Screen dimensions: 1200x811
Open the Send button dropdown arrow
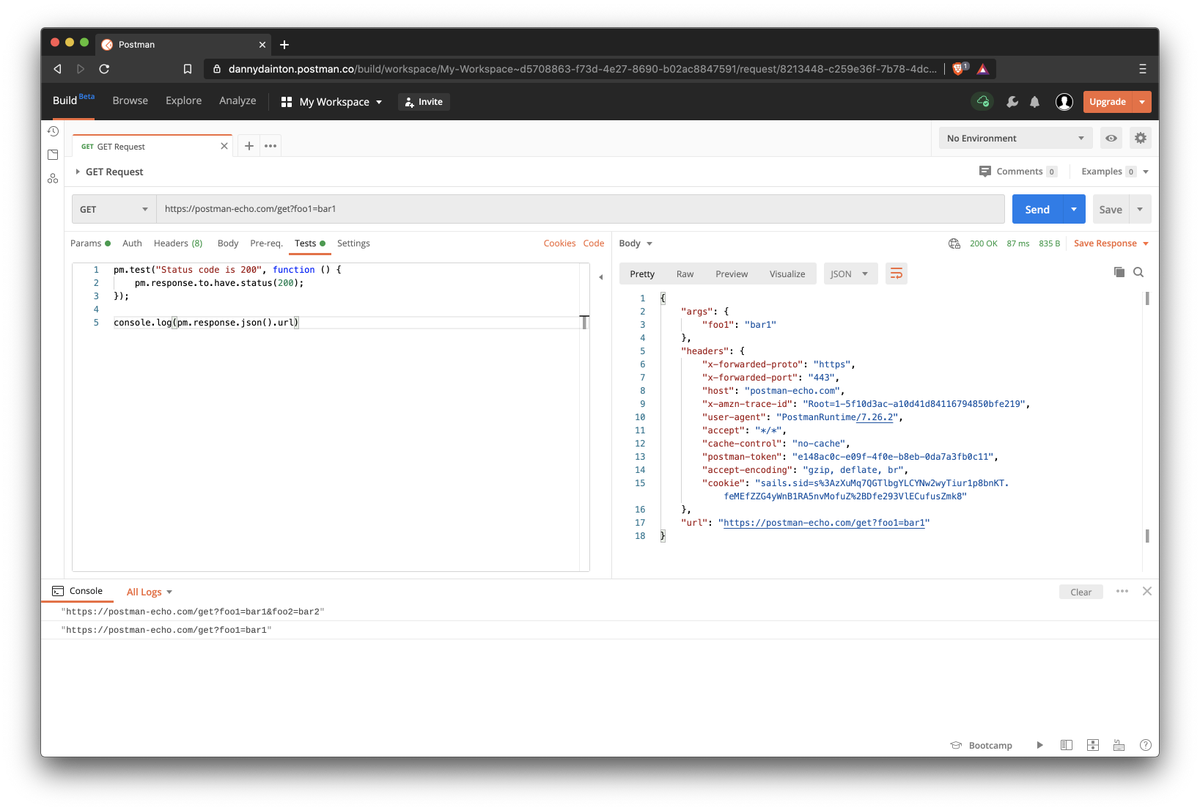tap(1073, 209)
